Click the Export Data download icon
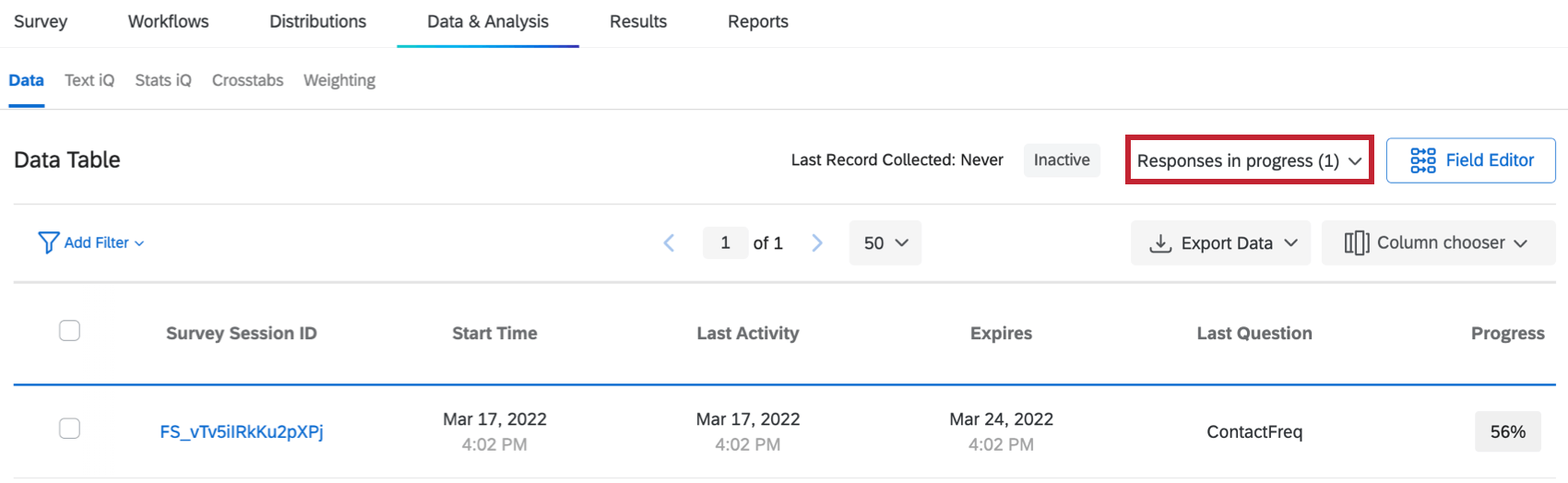The width and height of the screenshot is (1568, 483). pyautogui.click(x=1160, y=243)
